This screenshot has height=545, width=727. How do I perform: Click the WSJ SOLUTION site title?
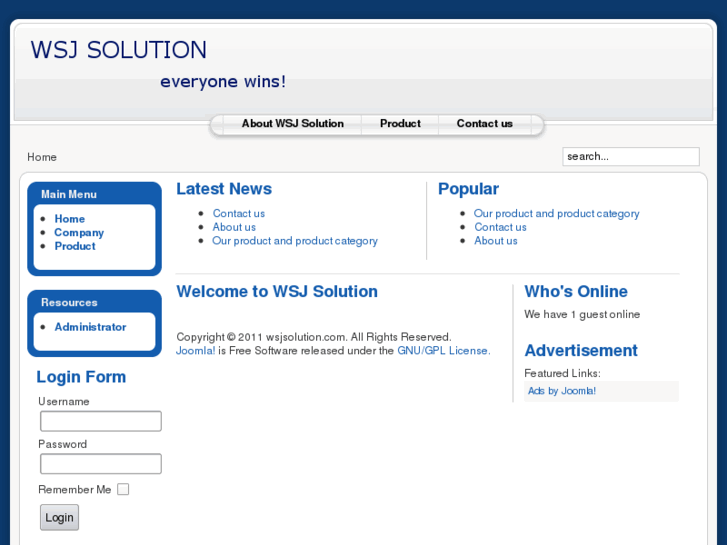coord(119,50)
